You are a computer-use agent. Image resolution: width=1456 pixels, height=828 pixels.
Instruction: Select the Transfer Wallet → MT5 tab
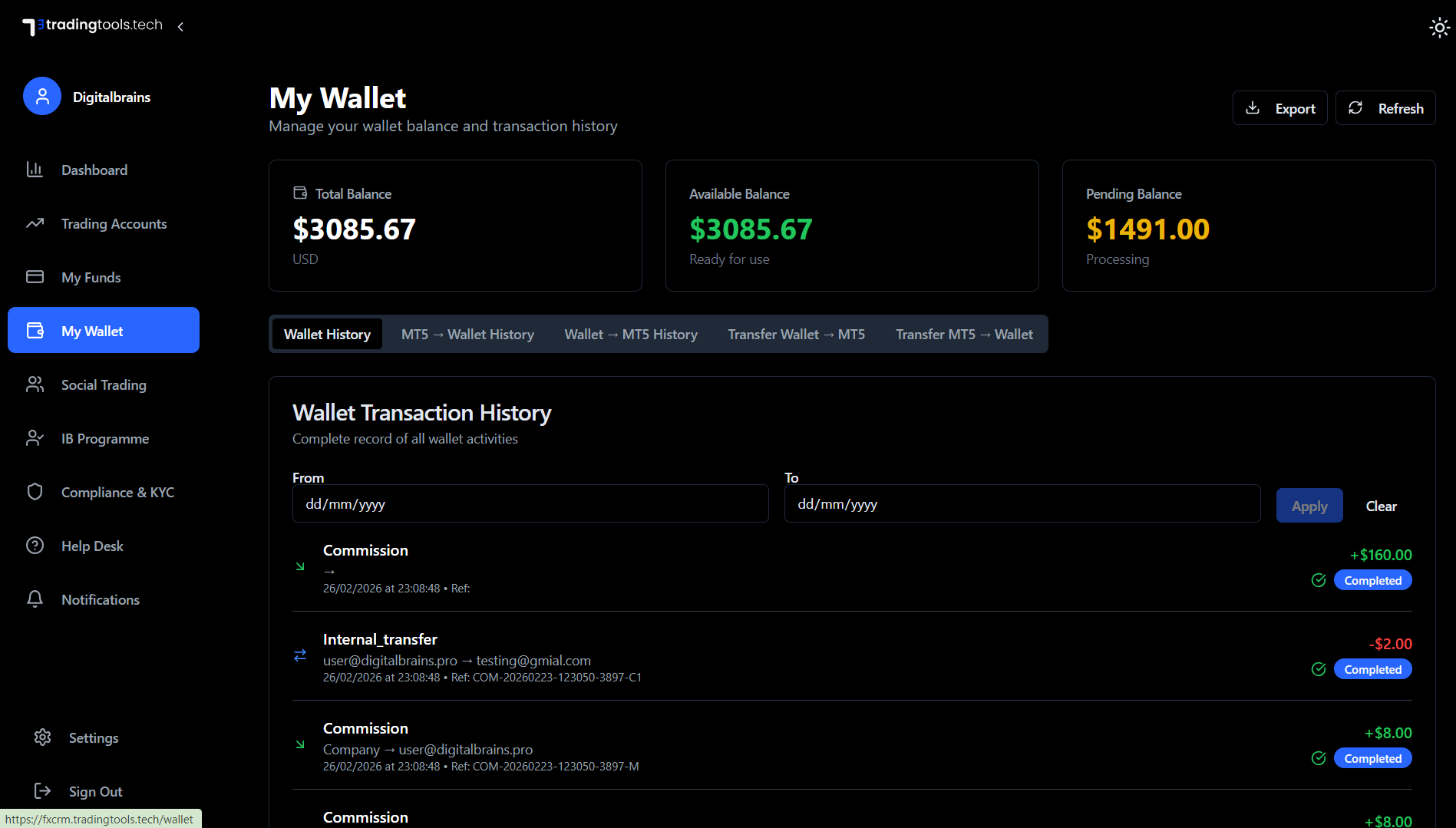[796, 335]
